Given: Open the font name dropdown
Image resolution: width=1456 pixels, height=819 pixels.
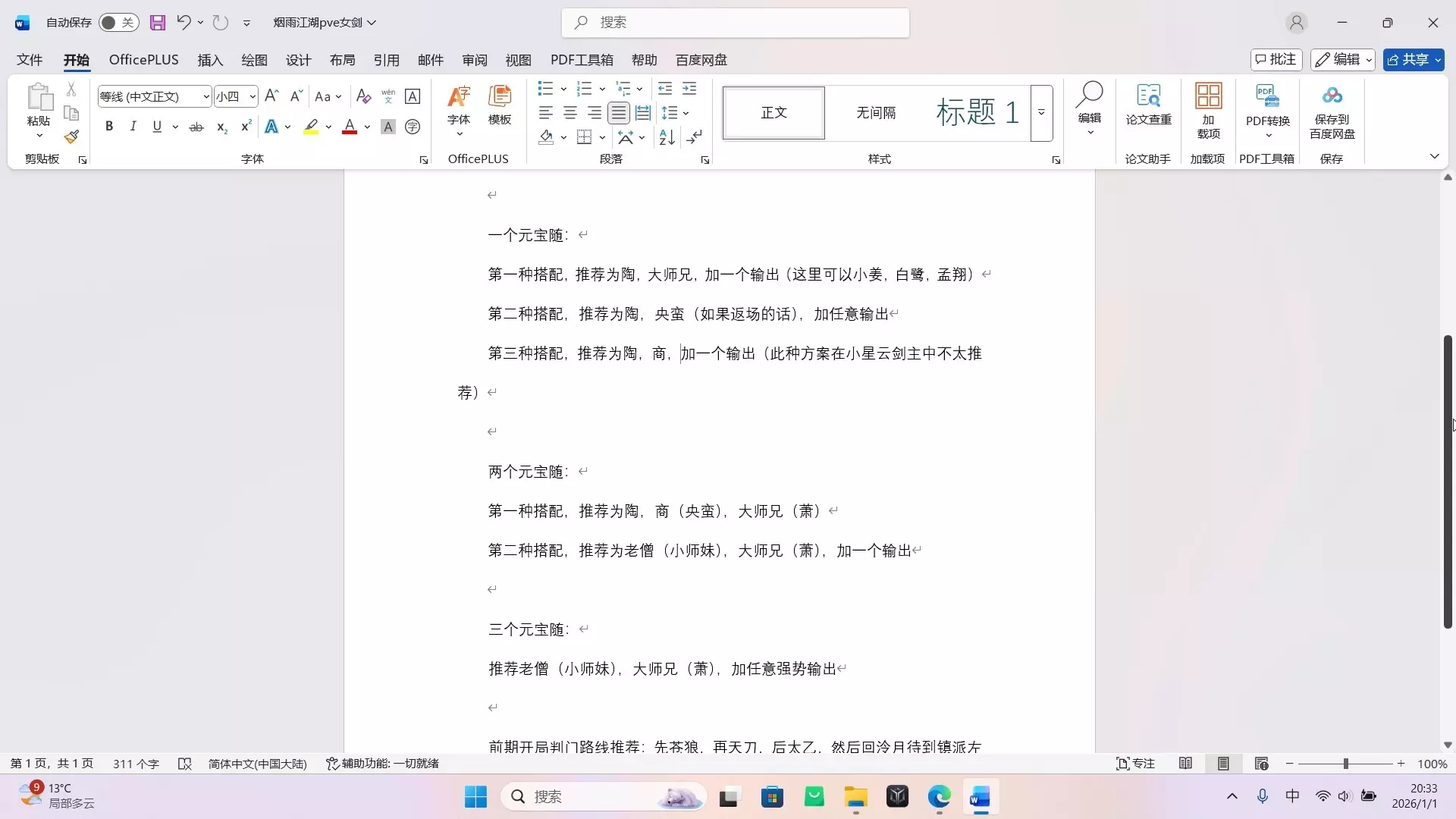Looking at the screenshot, I should [x=206, y=96].
